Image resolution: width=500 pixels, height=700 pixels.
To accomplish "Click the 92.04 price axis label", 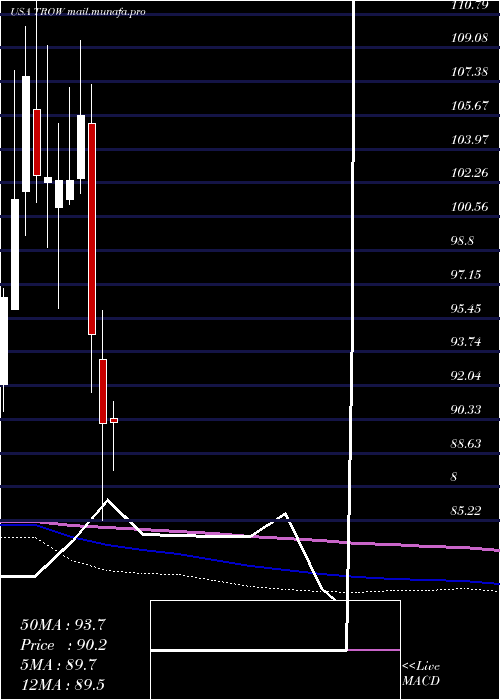I will pyautogui.click(x=466, y=376).
